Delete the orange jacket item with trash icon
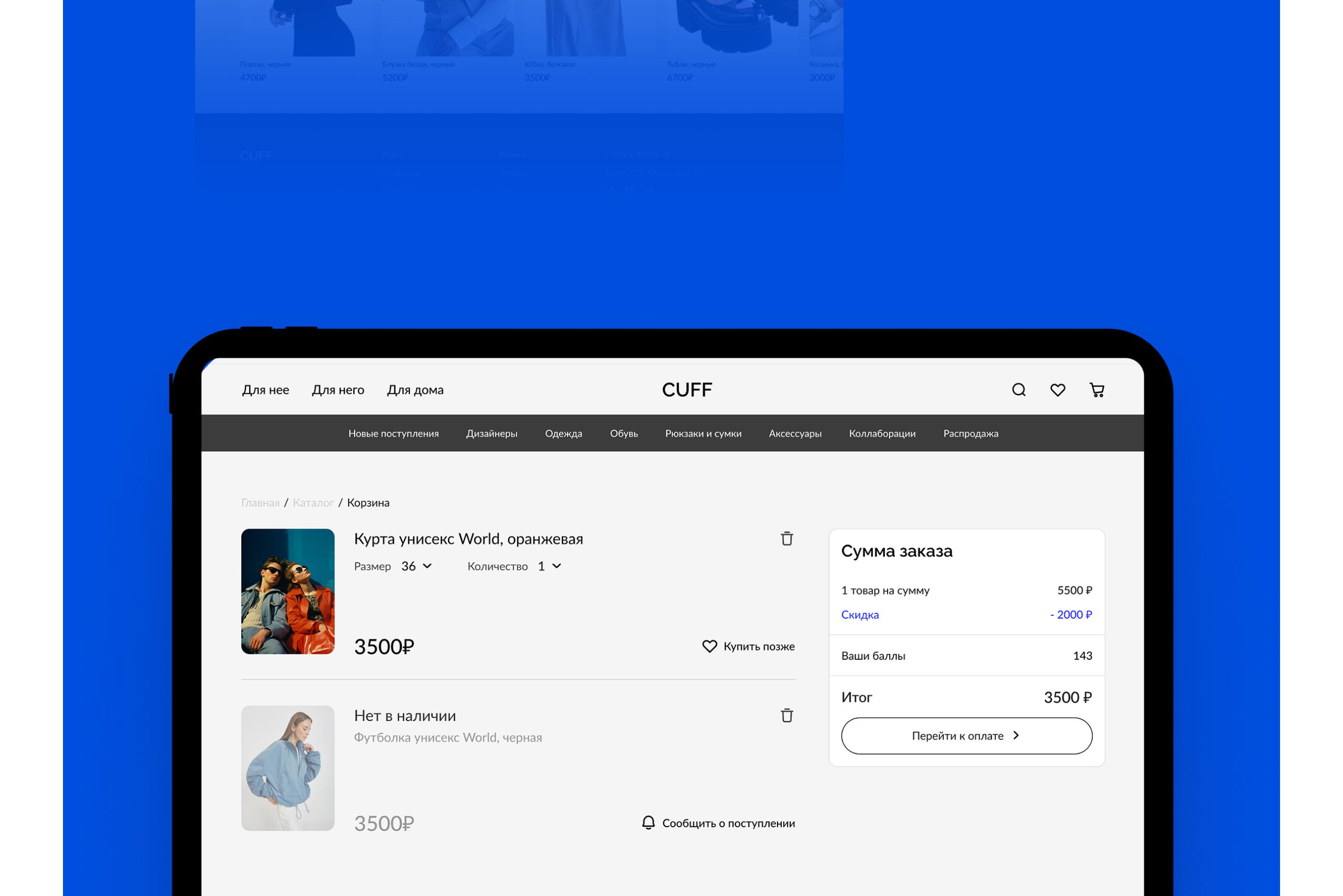The width and height of the screenshot is (1343, 896). [786, 538]
